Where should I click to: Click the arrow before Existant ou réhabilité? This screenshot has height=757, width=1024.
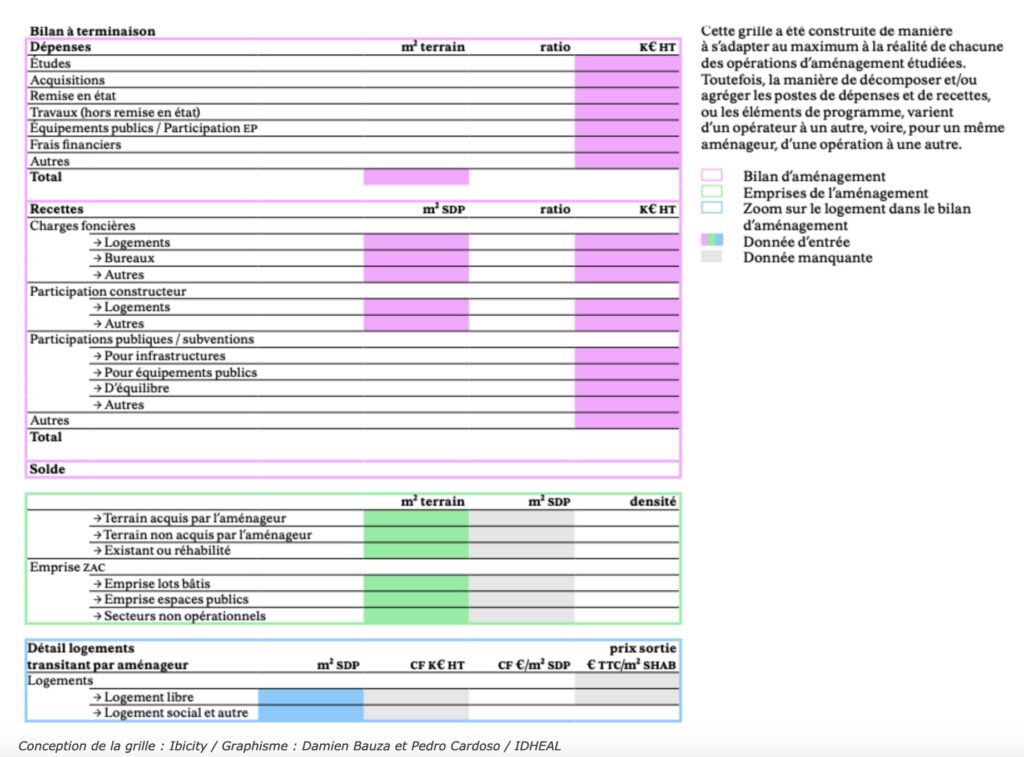97,550
